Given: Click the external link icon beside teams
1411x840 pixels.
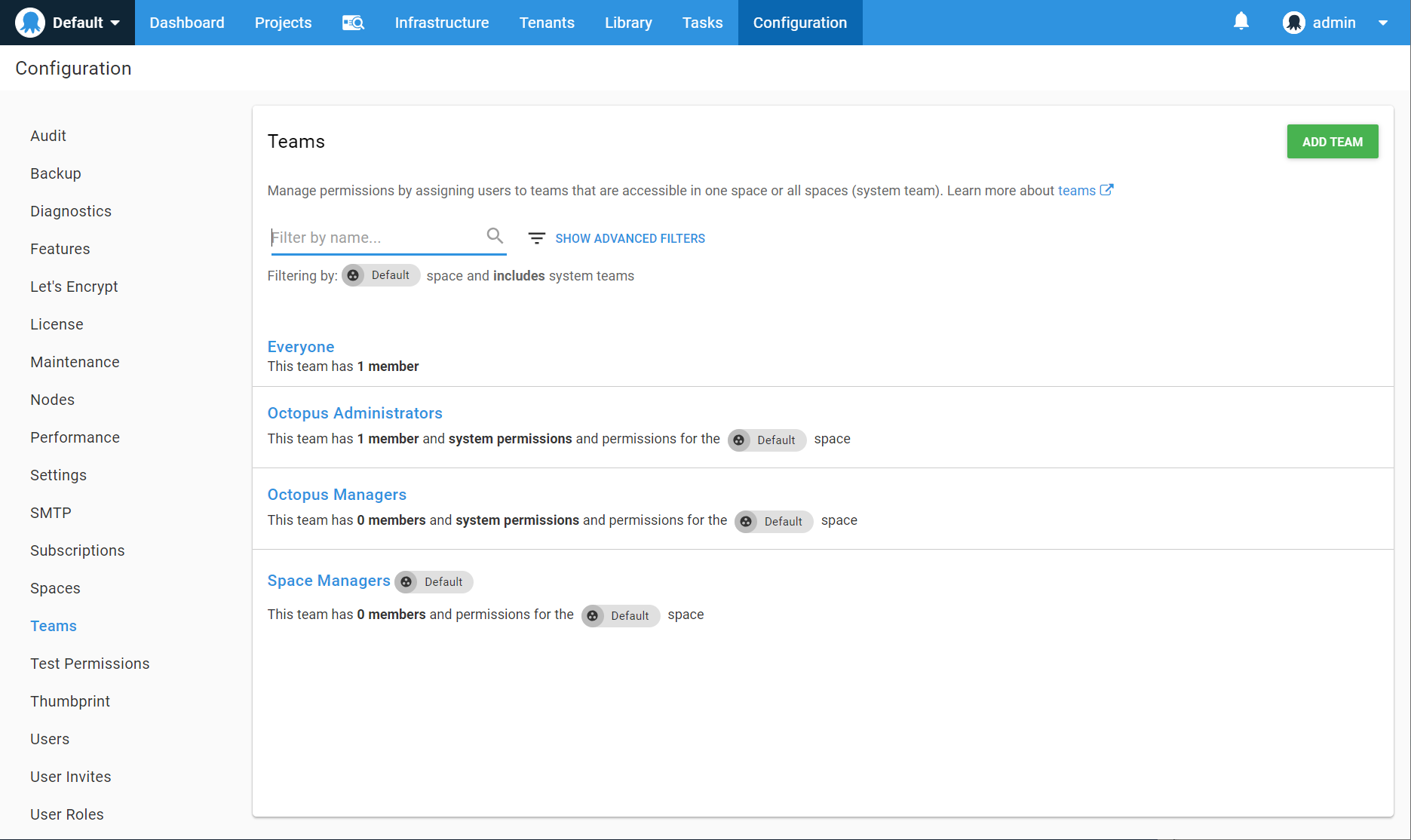Looking at the screenshot, I should (x=1106, y=190).
